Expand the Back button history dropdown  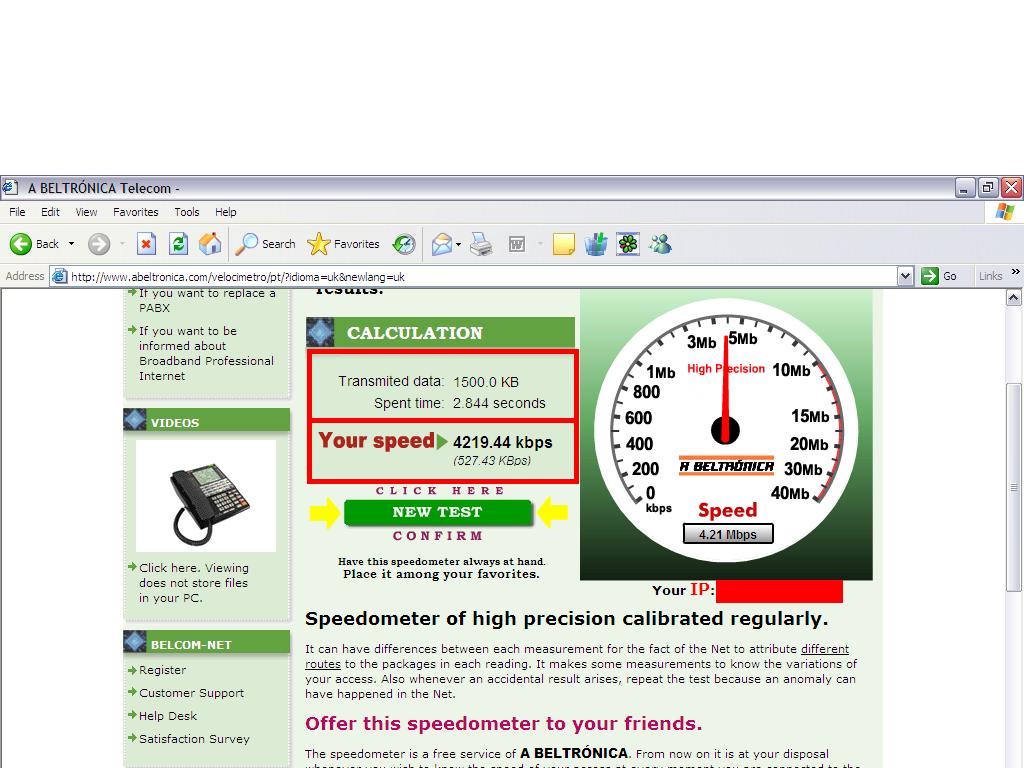(x=71, y=244)
